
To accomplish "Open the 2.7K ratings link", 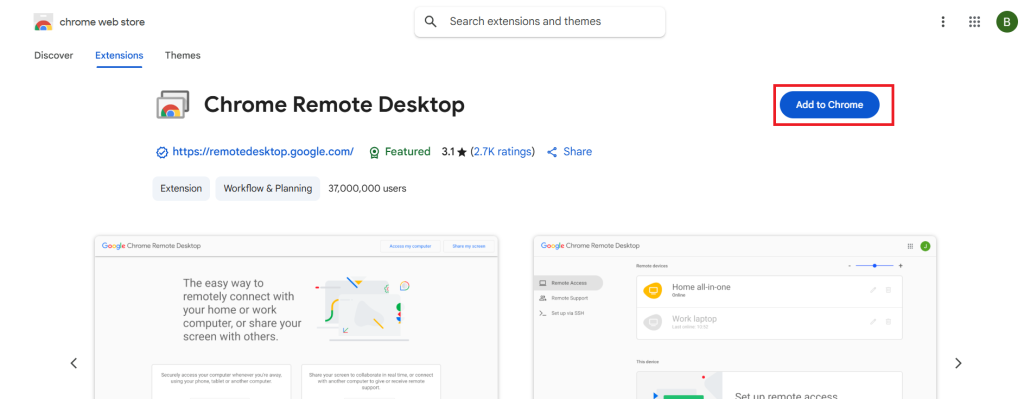I will click(x=502, y=152).
